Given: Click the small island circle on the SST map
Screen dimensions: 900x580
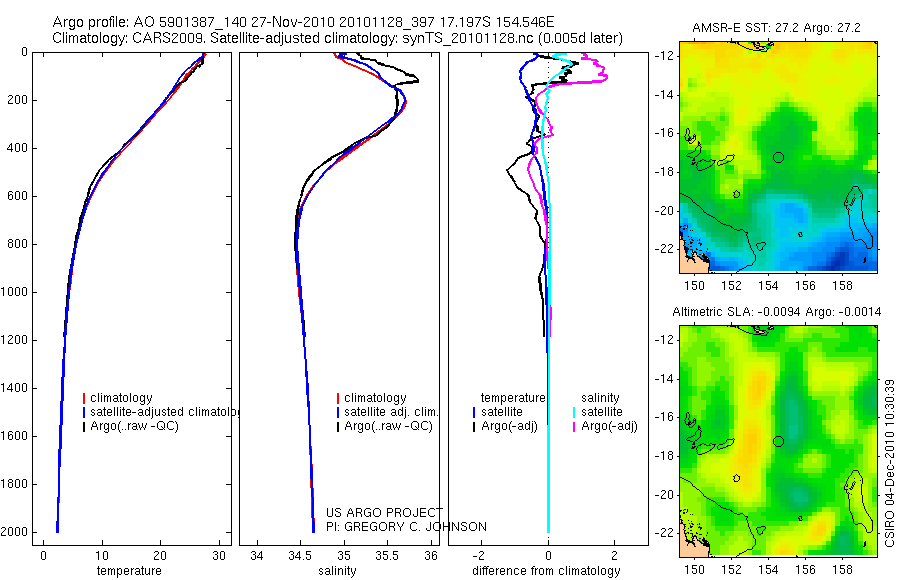Looking at the screenshot, I should (x=736, y=194).
